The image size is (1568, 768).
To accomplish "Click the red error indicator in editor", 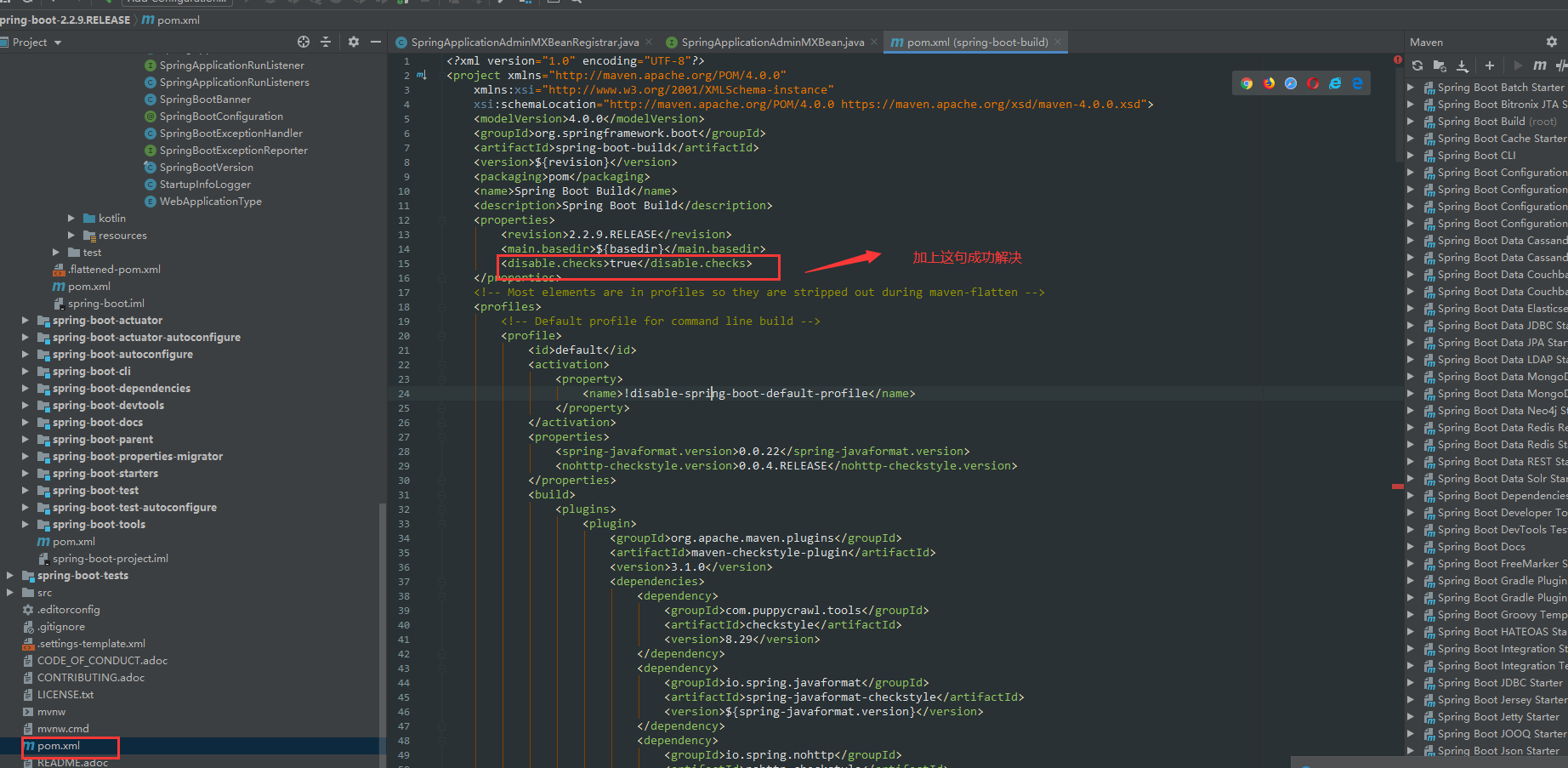I will click(1398, 60).
